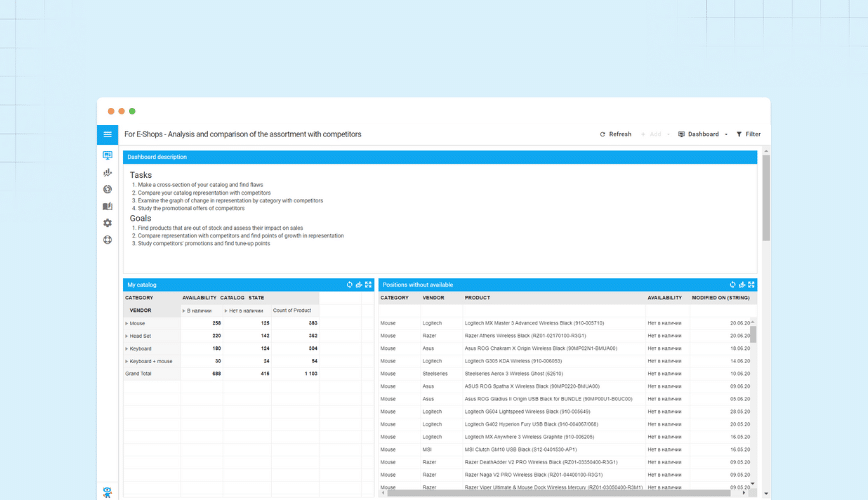This screenshot has width=868, height=500.
Task: Expand Positions without available widget to fullscreen
Action: point(751,285)
